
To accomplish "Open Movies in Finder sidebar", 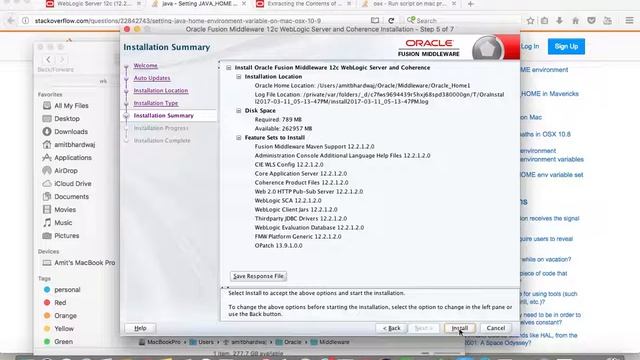I will 59,210.
